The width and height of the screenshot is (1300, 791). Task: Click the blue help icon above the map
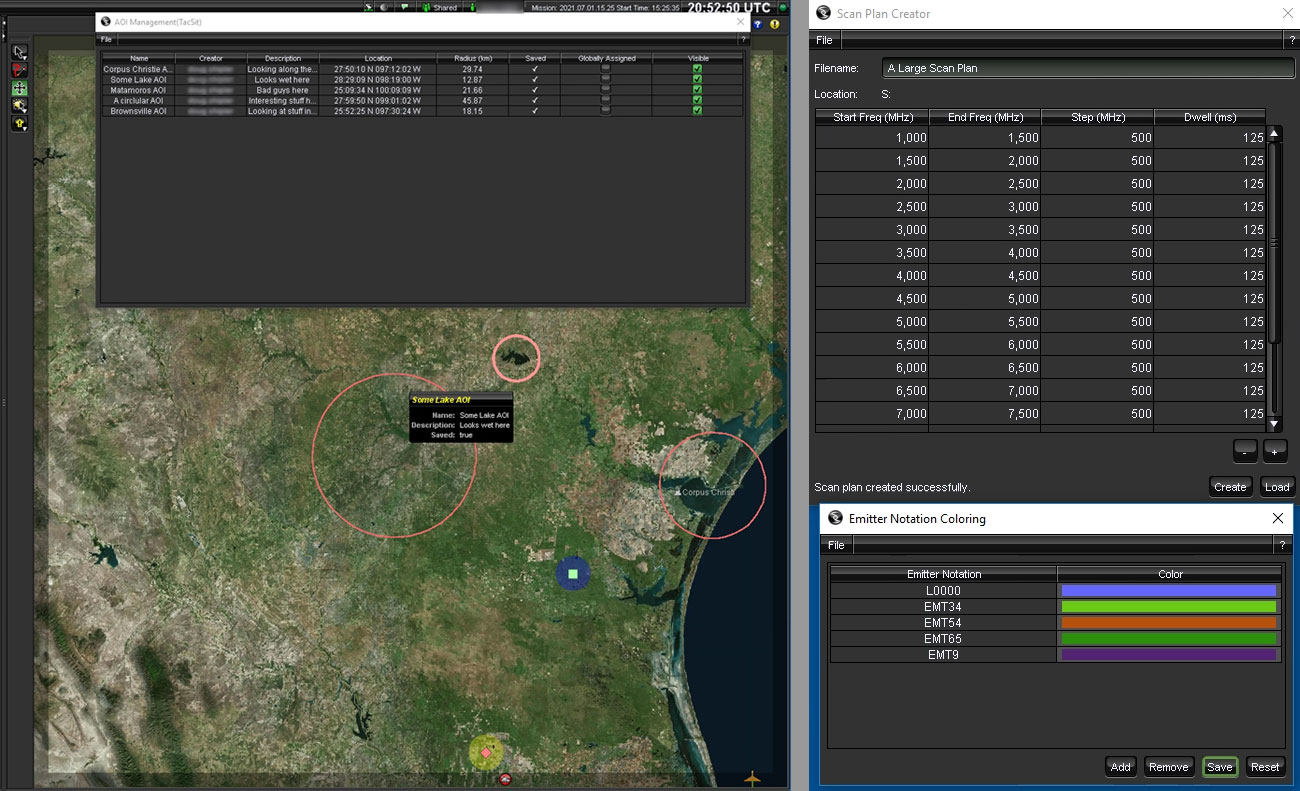(759, 23)
